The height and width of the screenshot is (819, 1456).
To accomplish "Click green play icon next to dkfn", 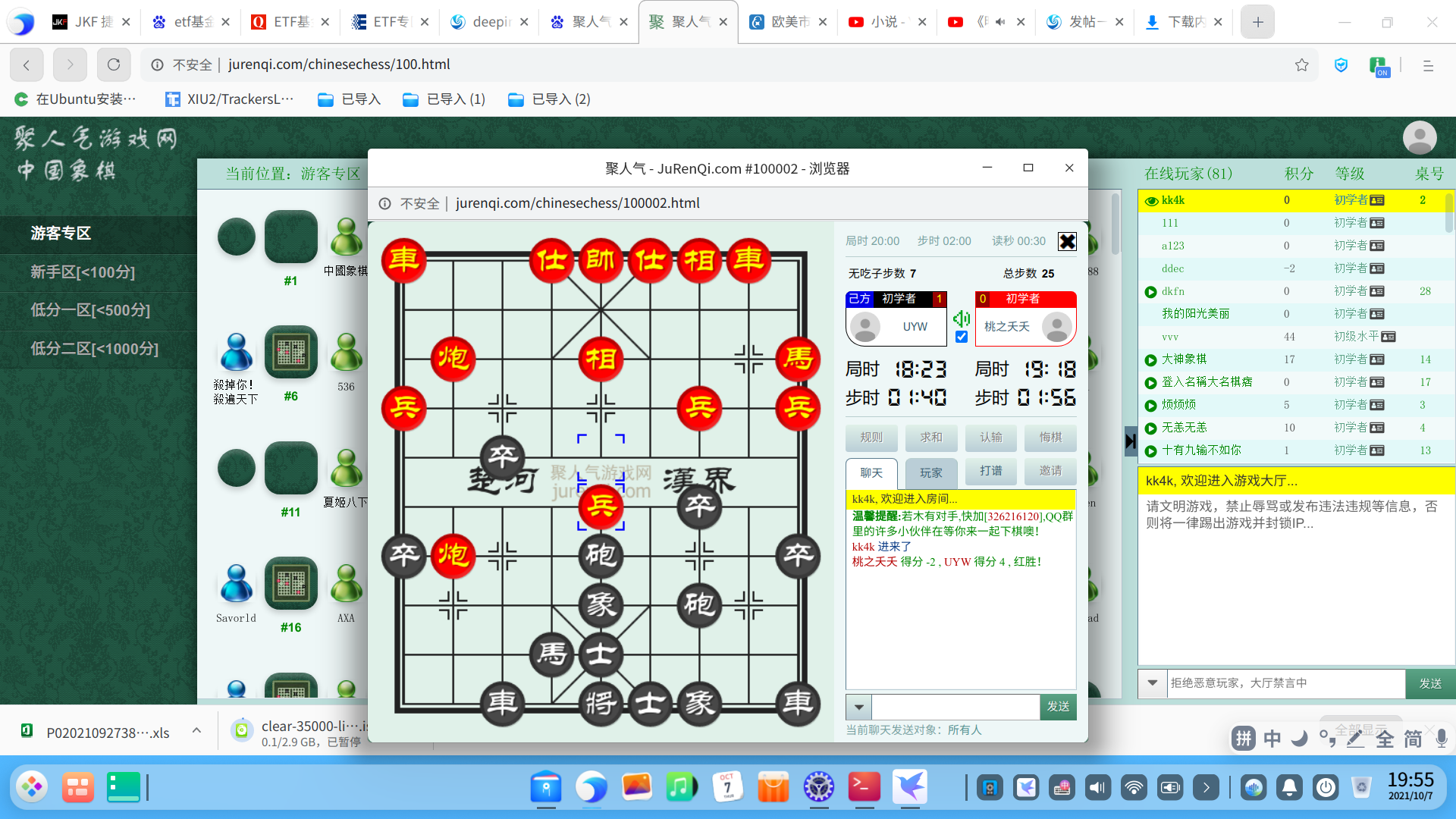I will click(1150, 292).
